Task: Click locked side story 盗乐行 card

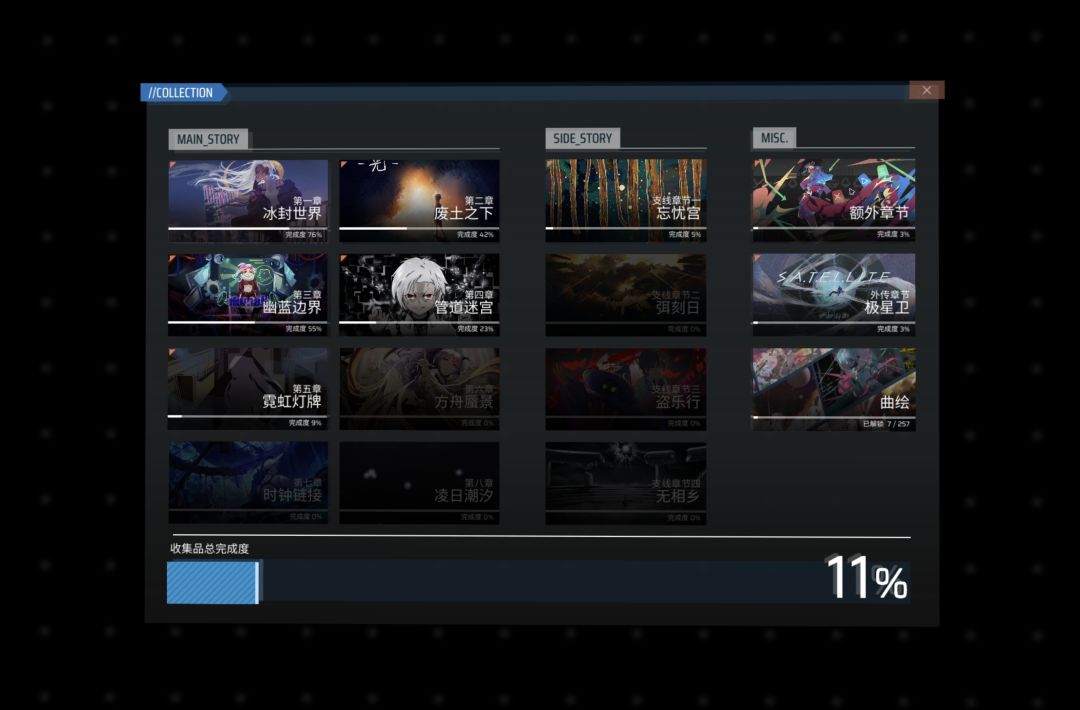Action: [625, 388]
